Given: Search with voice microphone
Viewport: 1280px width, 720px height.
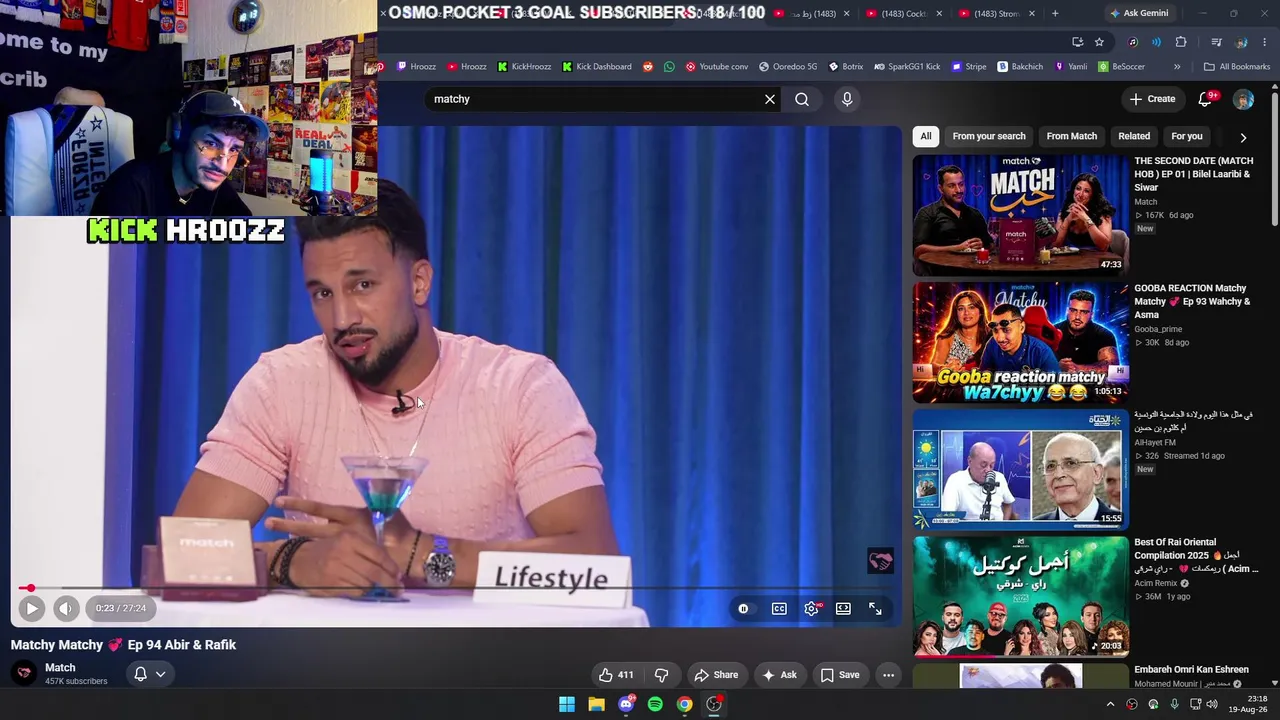Looking at the screenshot, I should (x=847, y=99).
